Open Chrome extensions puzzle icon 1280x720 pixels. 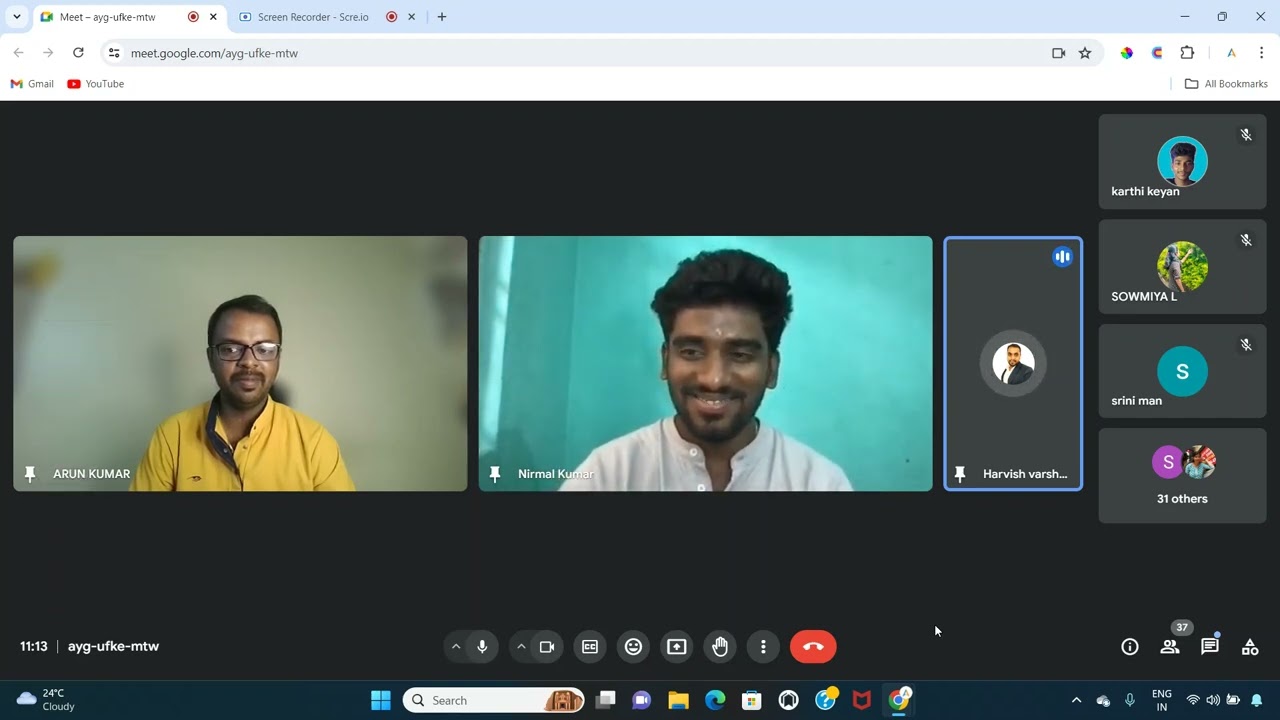(1187, 53)
